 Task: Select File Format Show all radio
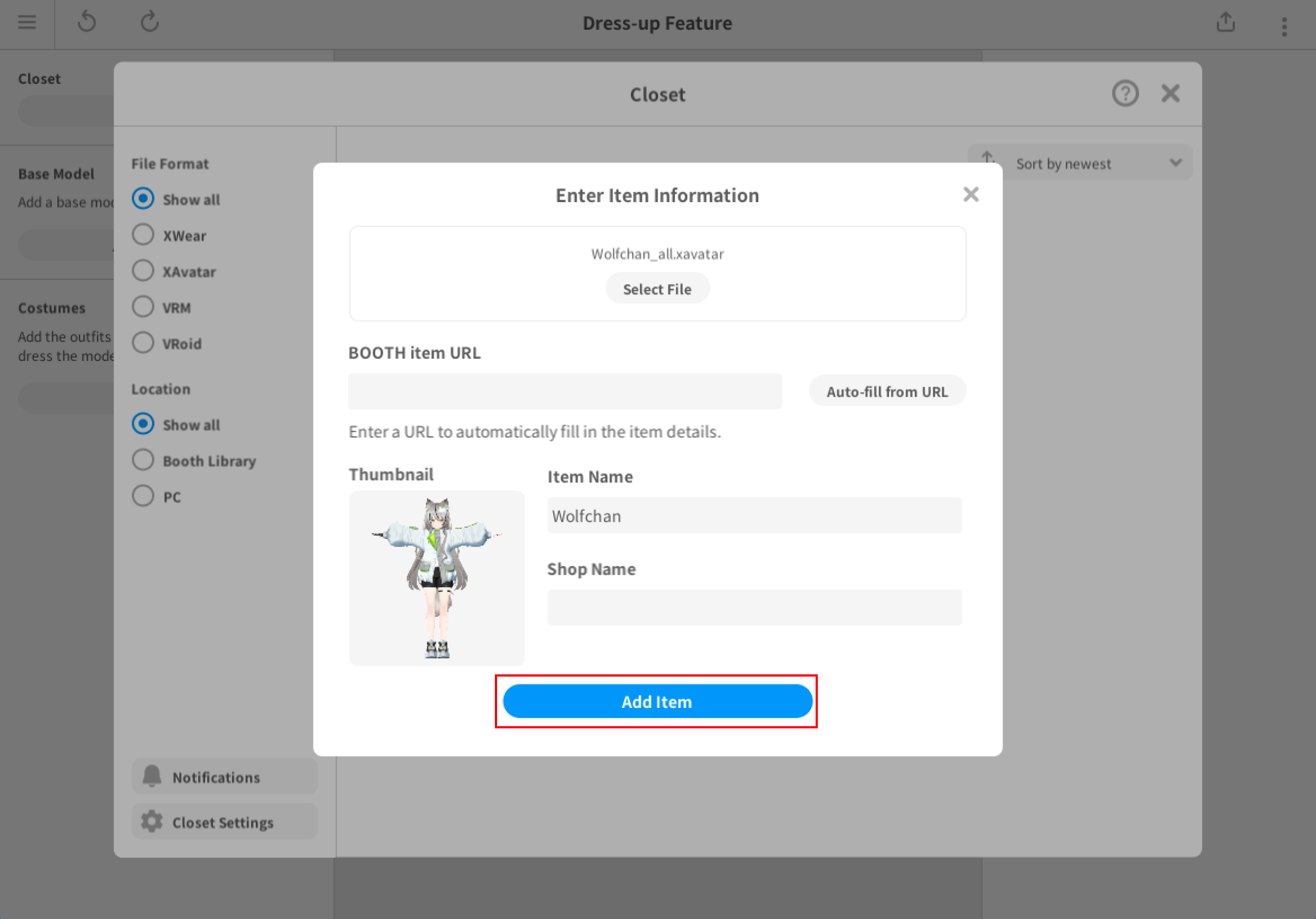pyautogui.click(x=143, y=199)
